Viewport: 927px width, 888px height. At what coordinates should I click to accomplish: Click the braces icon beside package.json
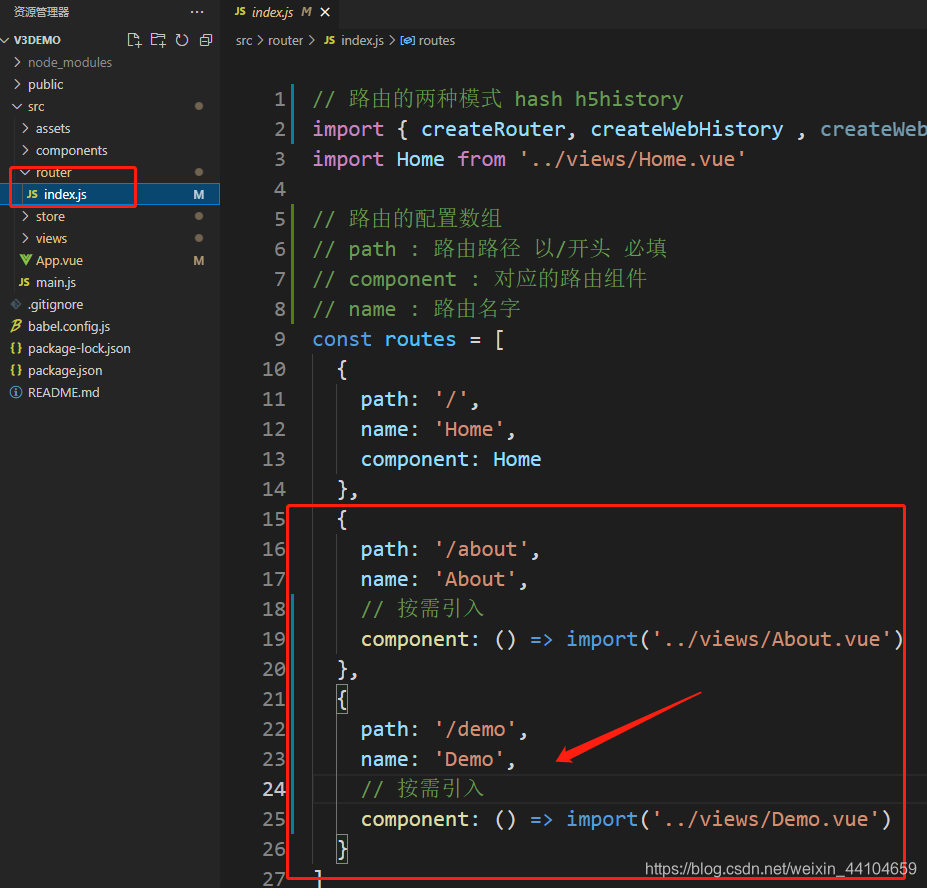coord(16,371)
